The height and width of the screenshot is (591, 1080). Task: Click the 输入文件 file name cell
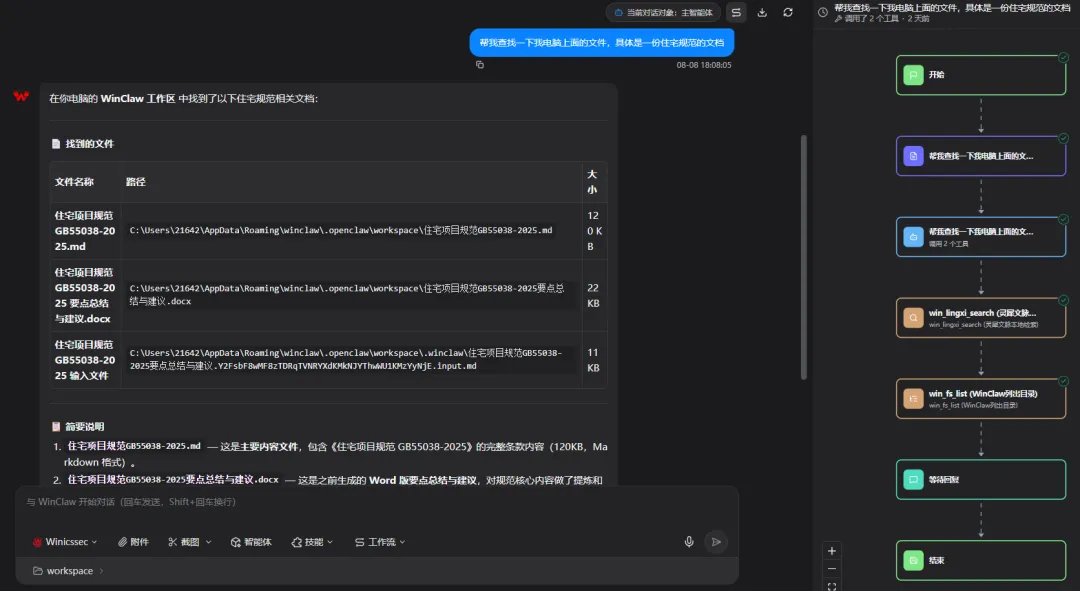(x=85, y=360)
